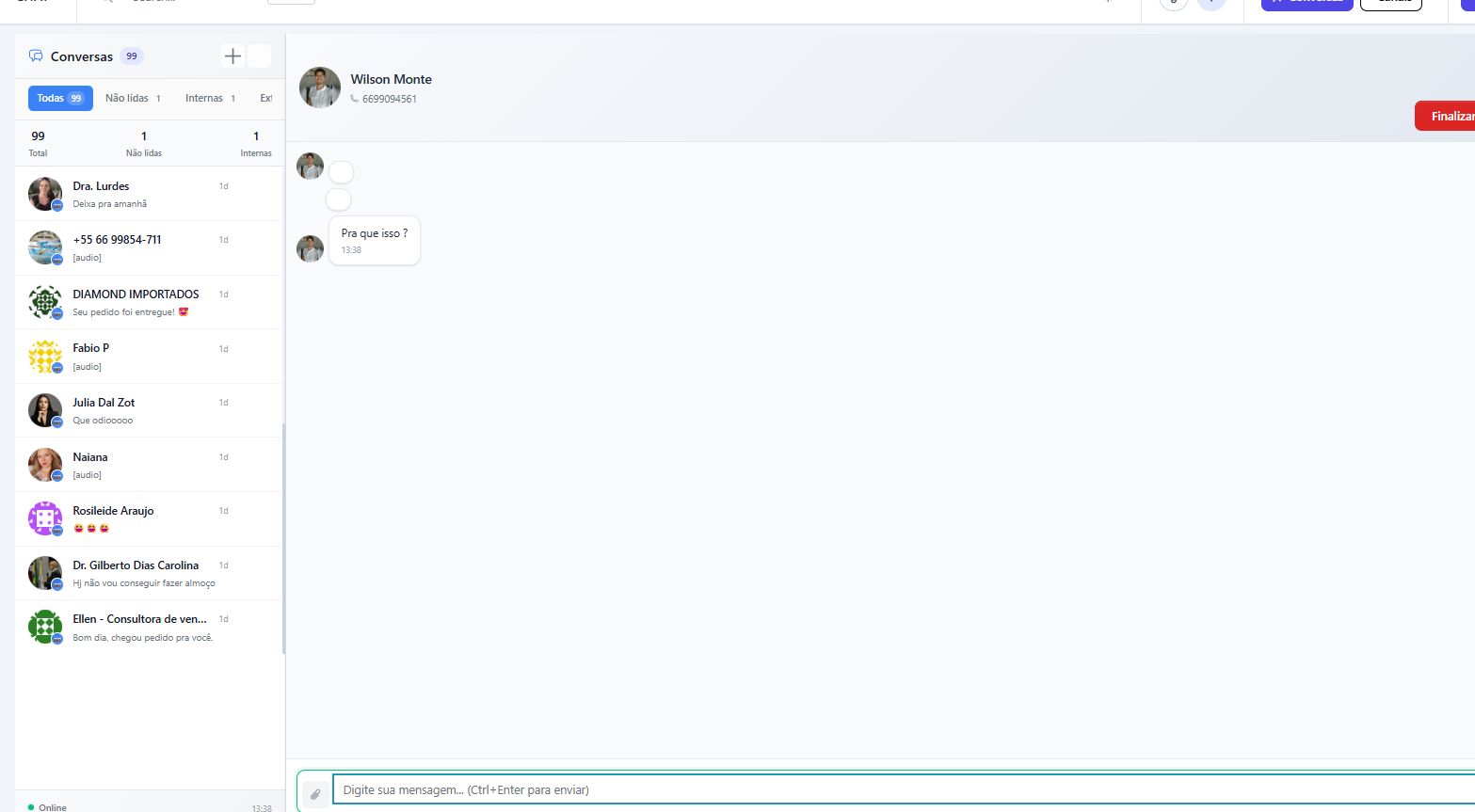Click DIAMOND IMPORTADOS avatar icon
Image resolution: width=1475 pixels, height=812 pixels.
[44, 302]
